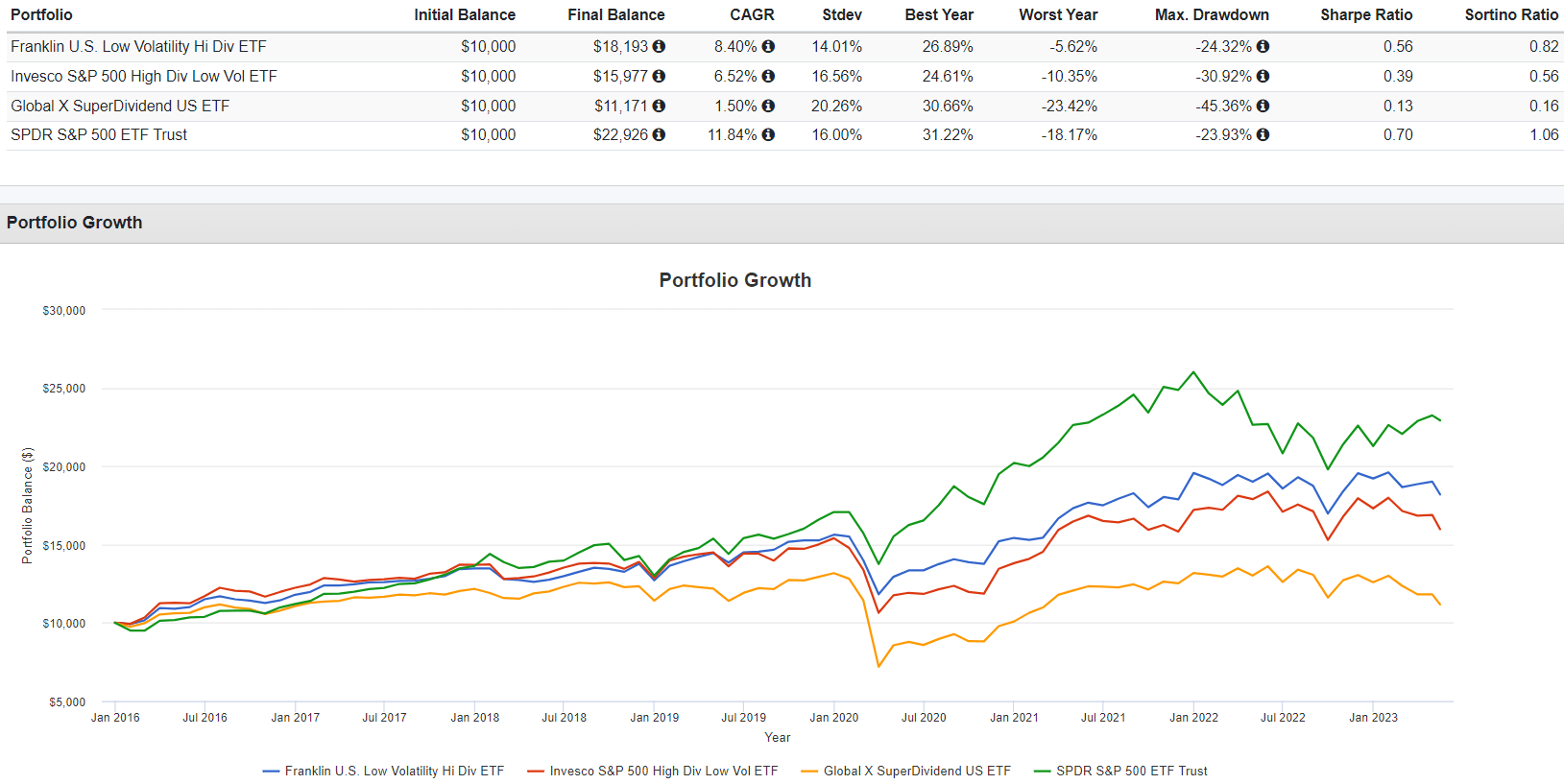Viewport: 1564px width, 784px height.
Task: Click info icon beside Global X drawdown -45.36%
Action: (1263, 106)
